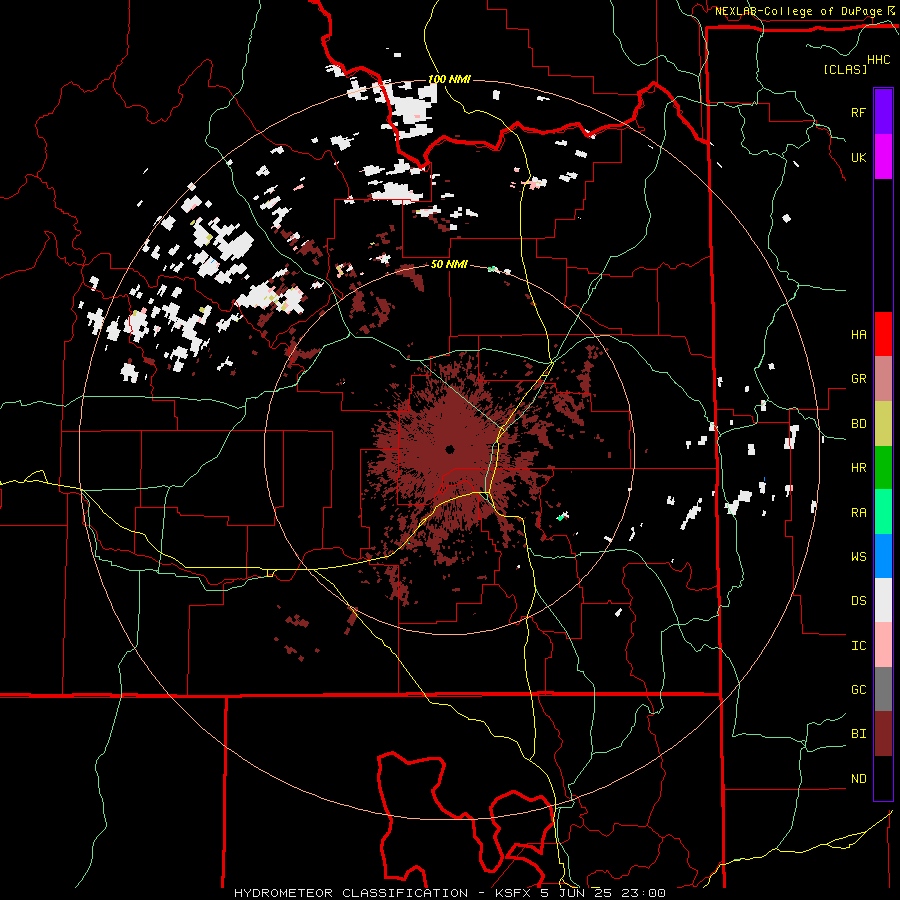This screenshot has height=900, width=900.
Task: Click the 'BI' legend label
Action: pos(858,734)
